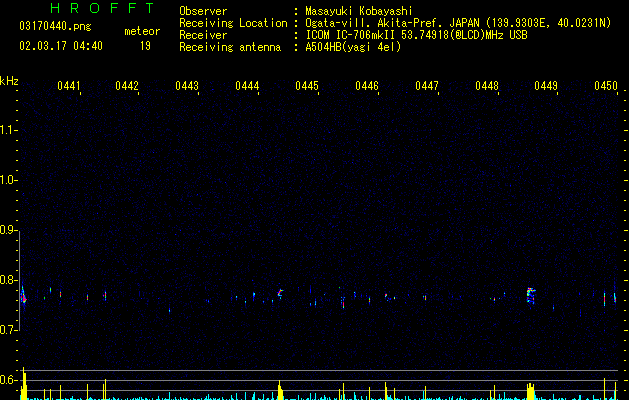Image resolution: width=629 pixels, height=400 pixels.
Task: Click the 0449 time marker
Action: [x=546, y=86]
